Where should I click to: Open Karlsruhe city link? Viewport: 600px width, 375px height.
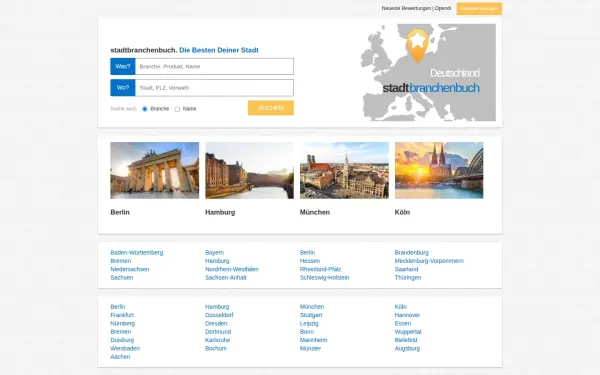[218, 340]
